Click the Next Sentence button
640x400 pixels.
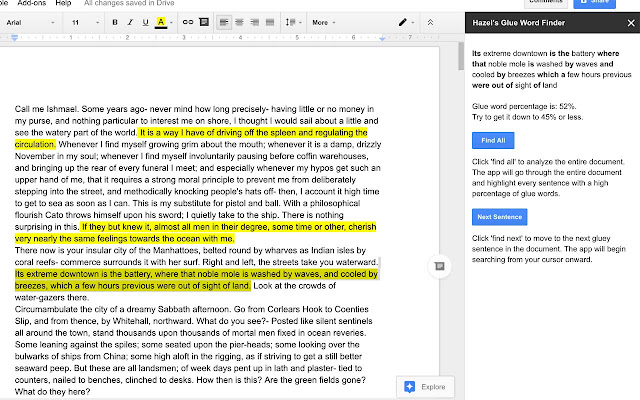click(502, 216)
